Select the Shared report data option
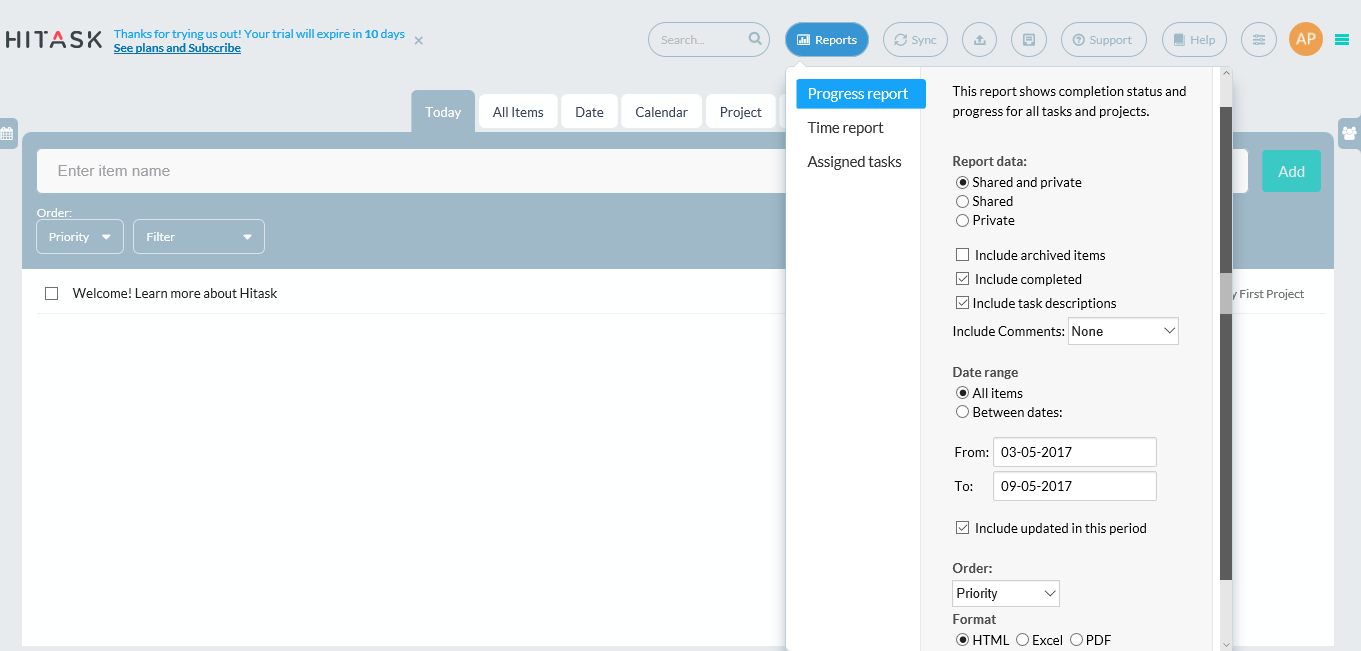1361x651 pixels. tap(963, 202)
